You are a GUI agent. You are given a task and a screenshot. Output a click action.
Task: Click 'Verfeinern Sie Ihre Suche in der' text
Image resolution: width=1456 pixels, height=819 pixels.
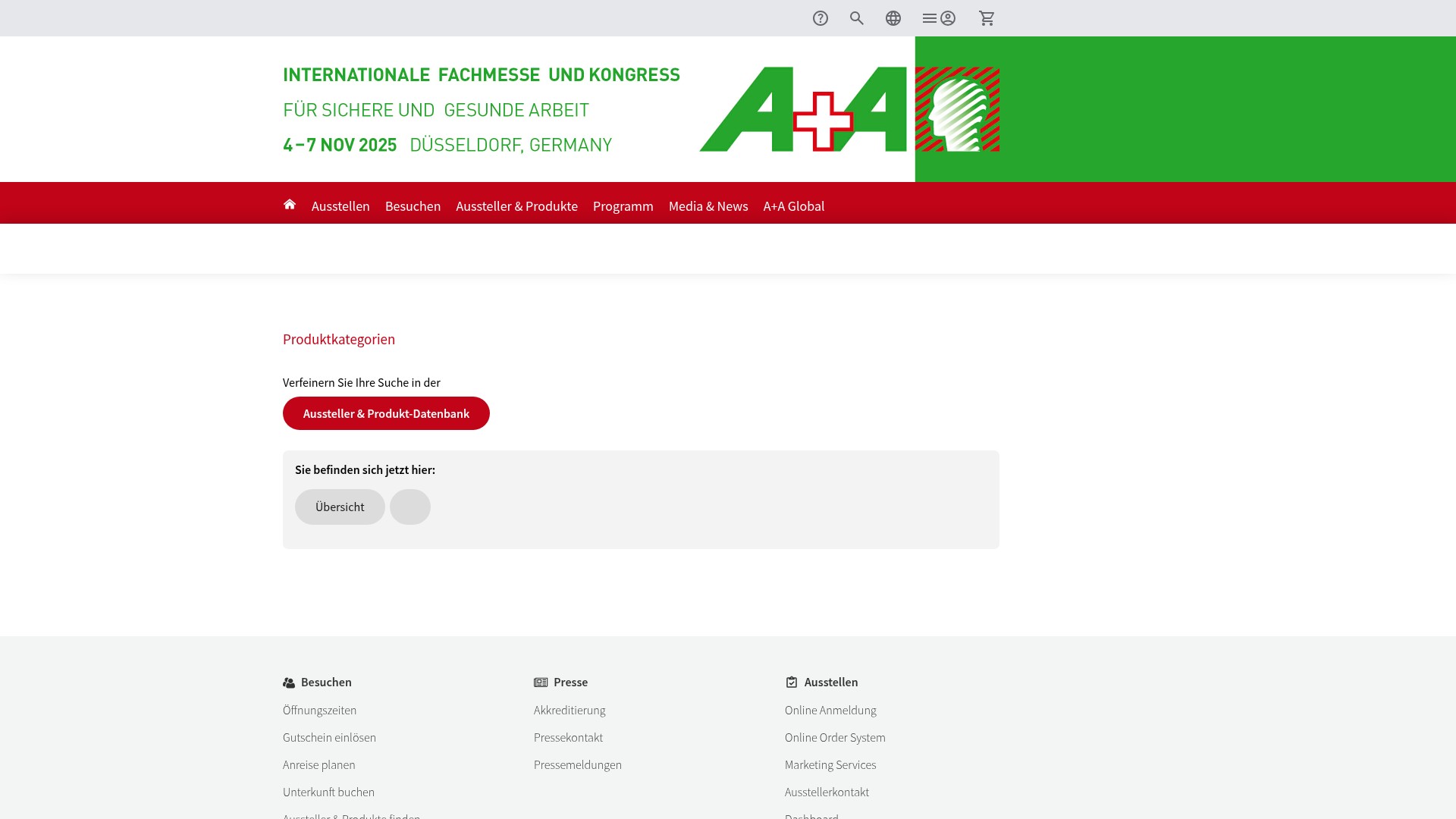click(361, 382)
